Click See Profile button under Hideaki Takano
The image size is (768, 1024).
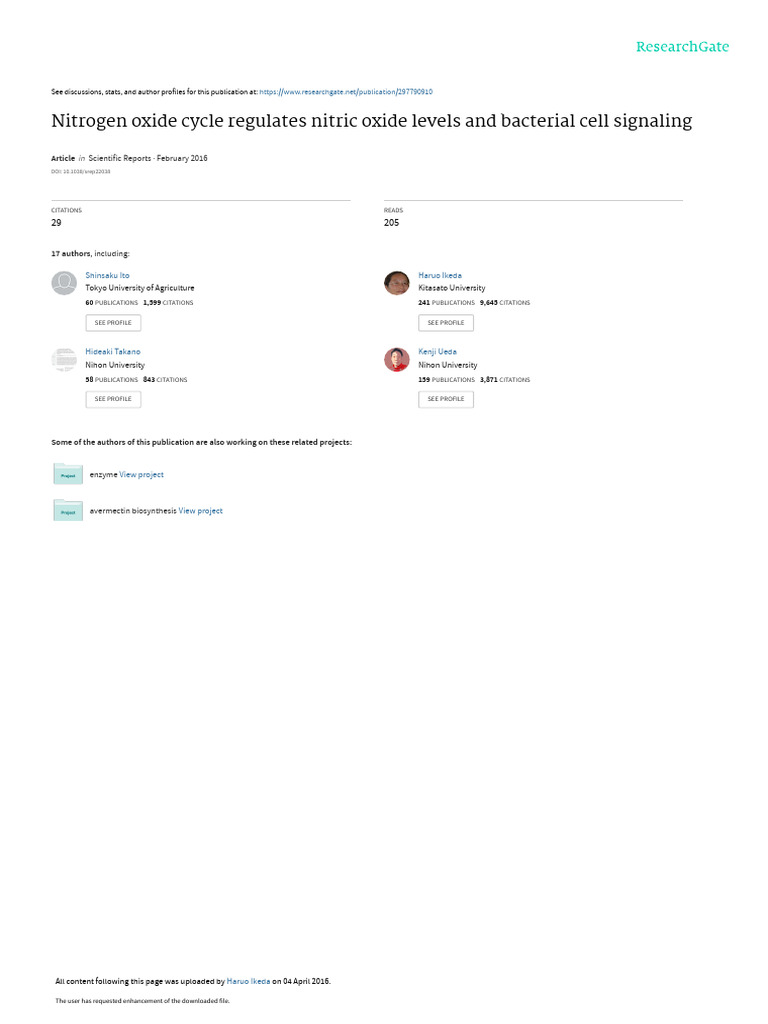(113, 399)
